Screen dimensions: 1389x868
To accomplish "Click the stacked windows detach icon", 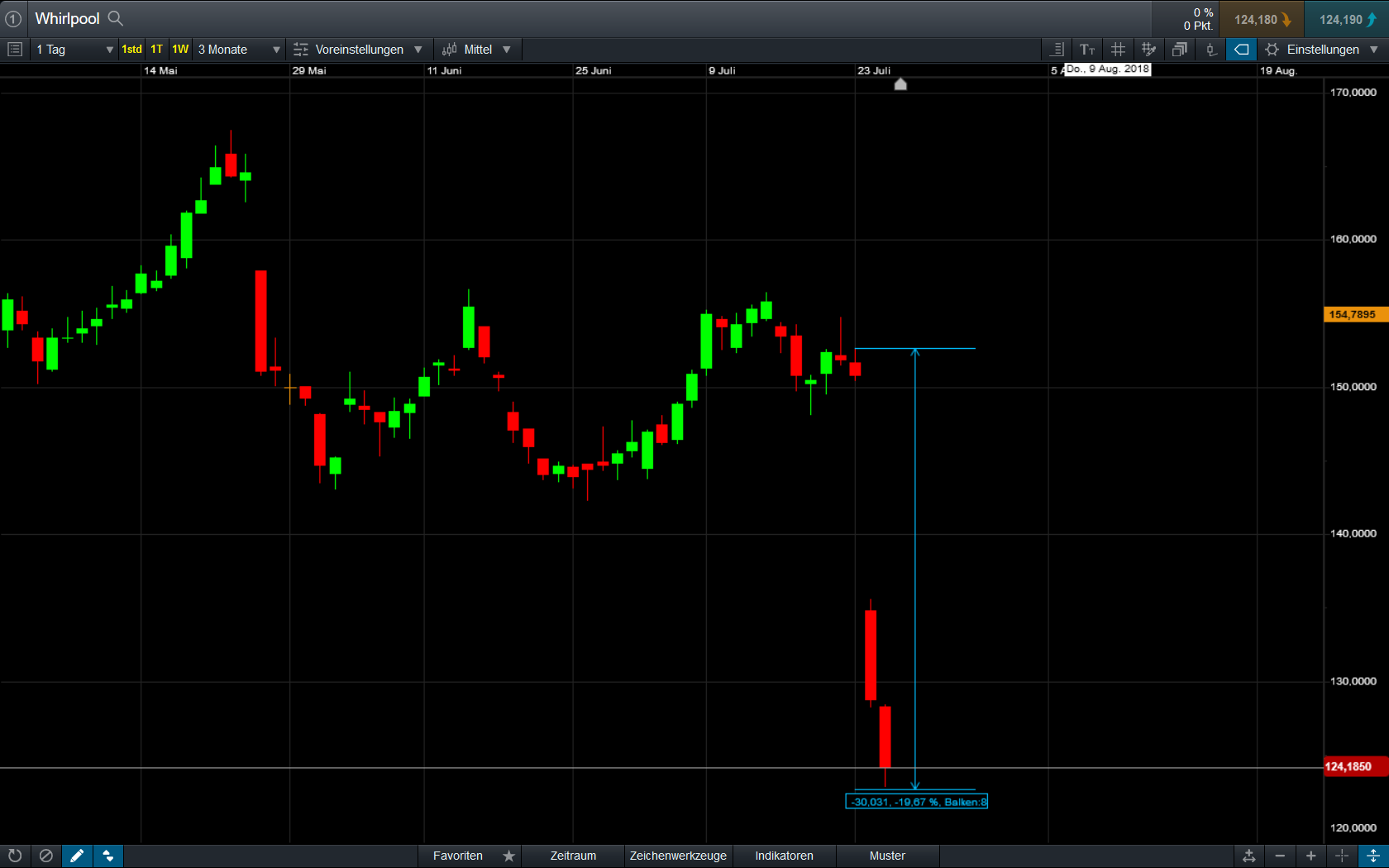I will (1180, 50).
